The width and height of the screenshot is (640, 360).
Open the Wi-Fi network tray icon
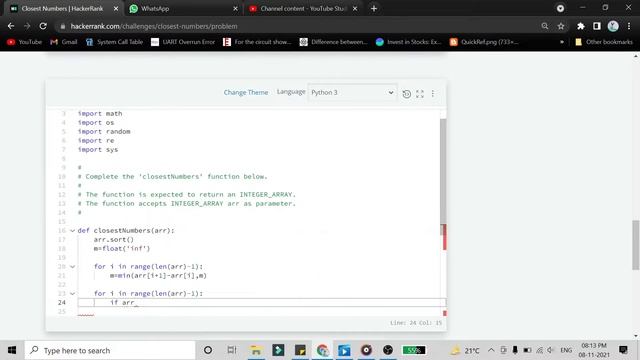[539, 350]
